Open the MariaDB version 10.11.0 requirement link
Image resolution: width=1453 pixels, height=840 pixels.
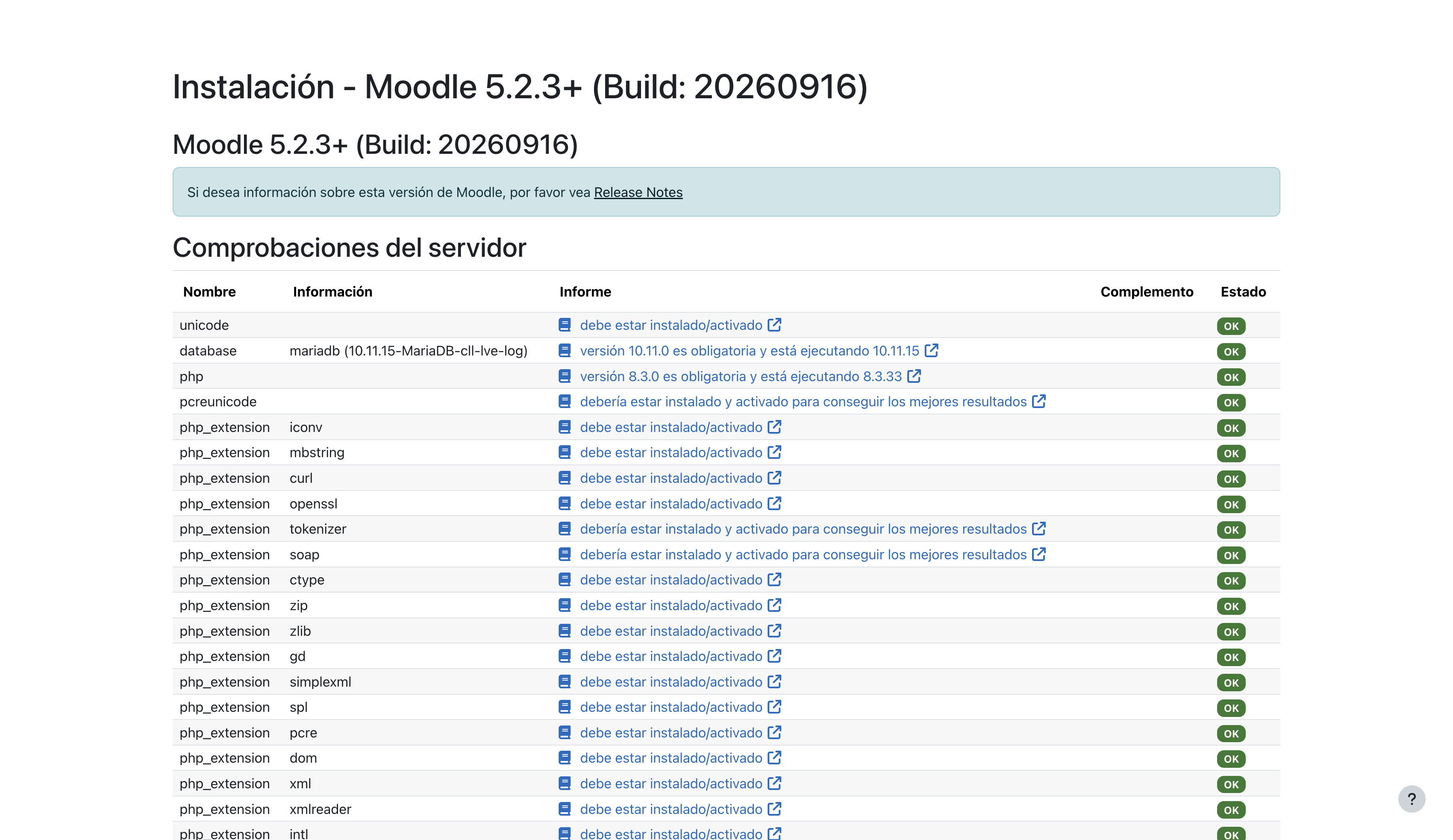(749, 350)
